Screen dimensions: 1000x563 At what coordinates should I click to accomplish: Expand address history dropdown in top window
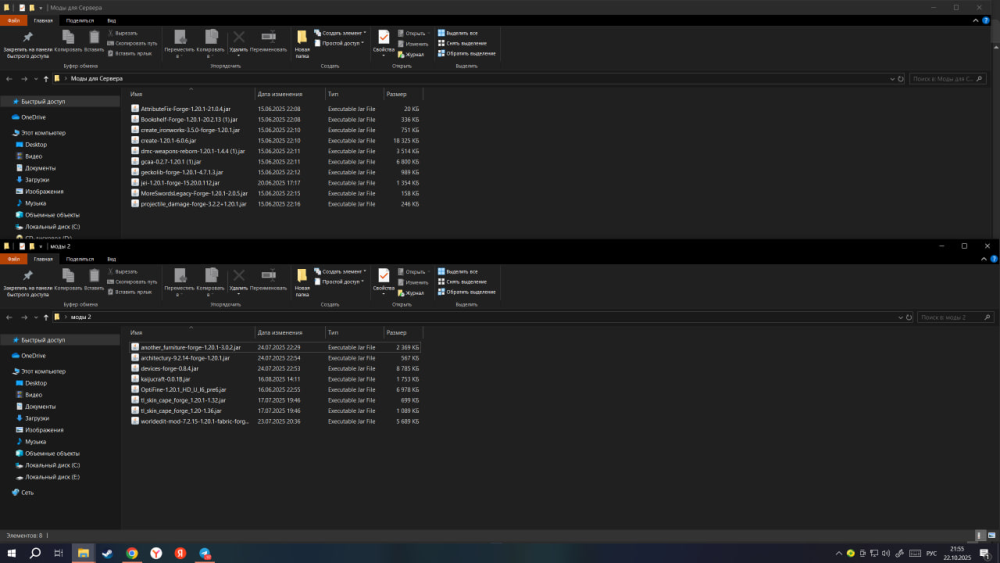pyautogui.click(x=892, y=79)
